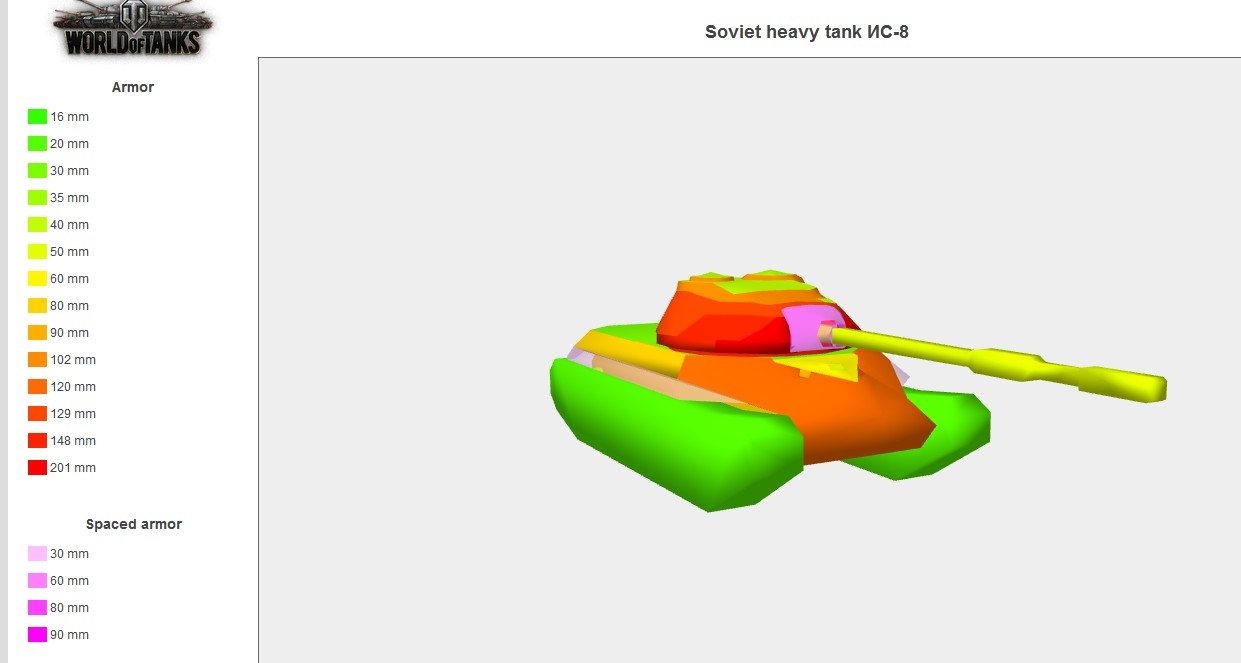Select the 20 mm armor green swatch
Image resolution: width=1241 pixels, height=663 pixels.
(37, 144)
